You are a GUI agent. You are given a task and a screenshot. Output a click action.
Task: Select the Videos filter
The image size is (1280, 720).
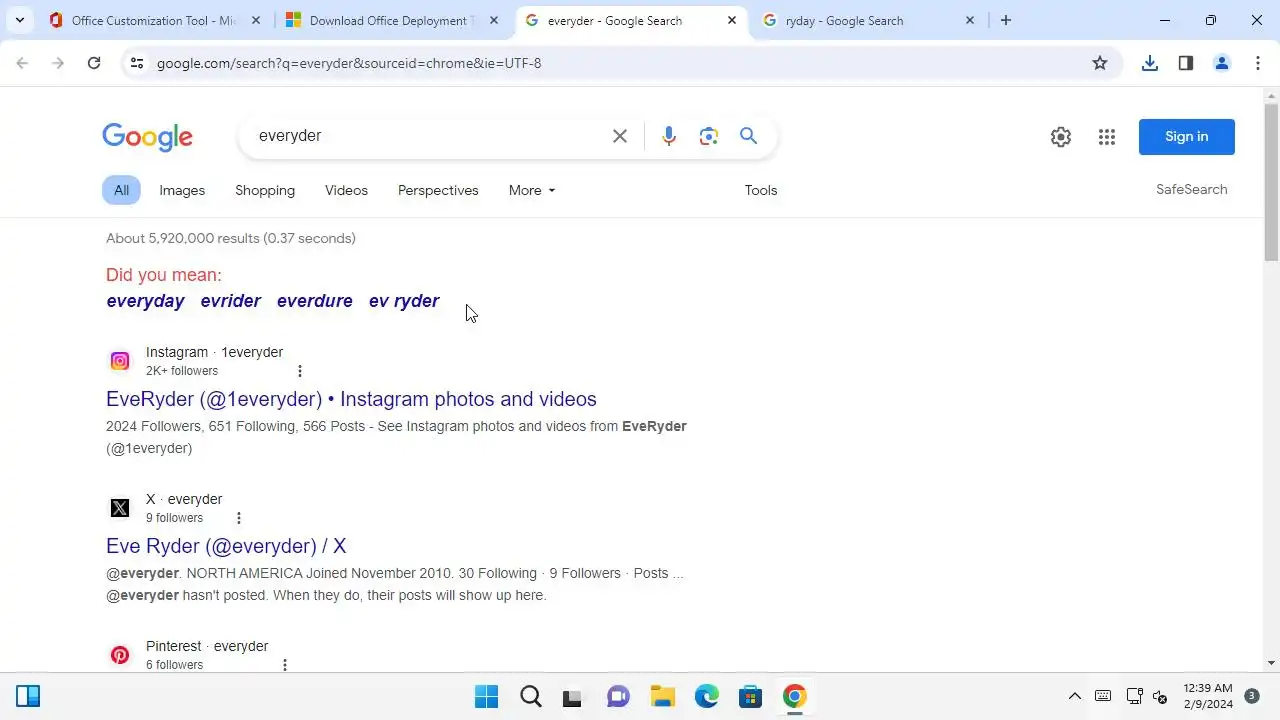pos(346,190)
